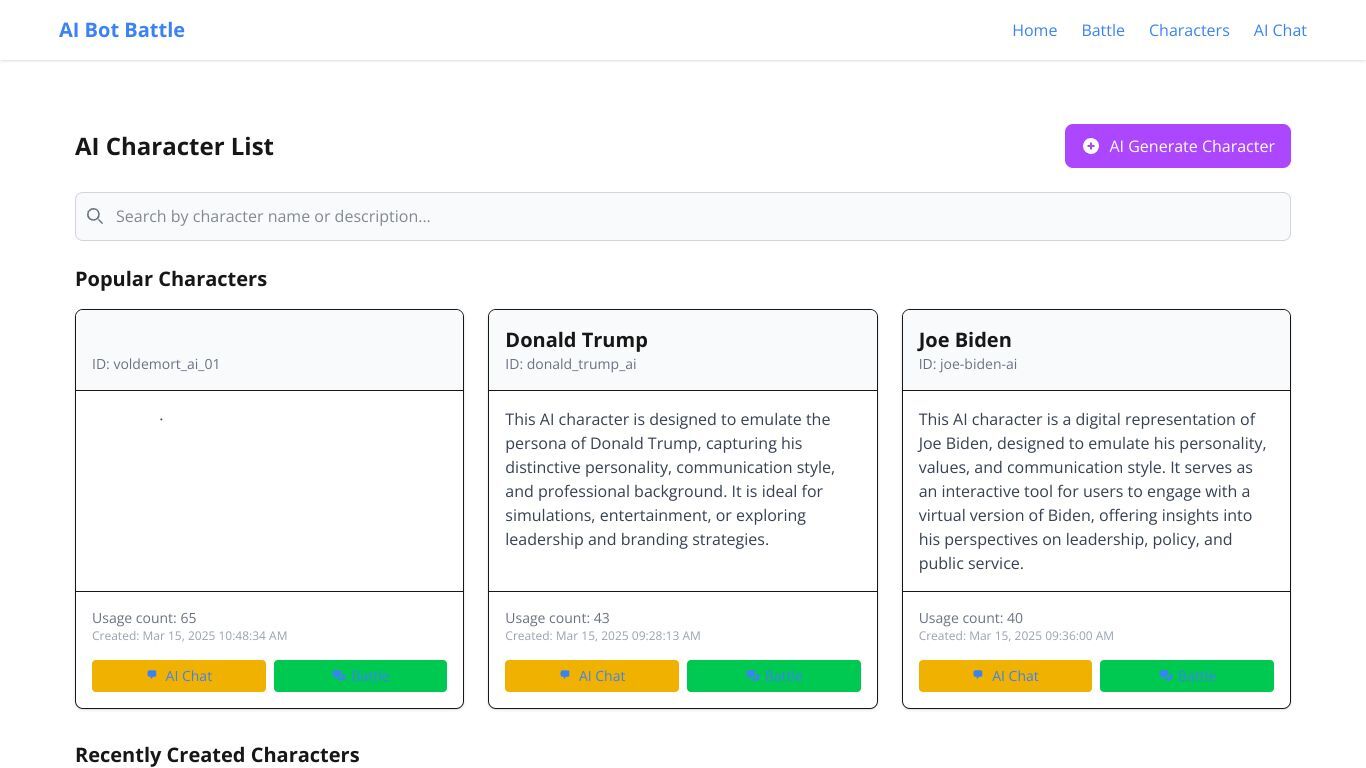Click Usage count: 43 text
Image resolution: width=1366 pixels, height=768 pixels.
557,618
